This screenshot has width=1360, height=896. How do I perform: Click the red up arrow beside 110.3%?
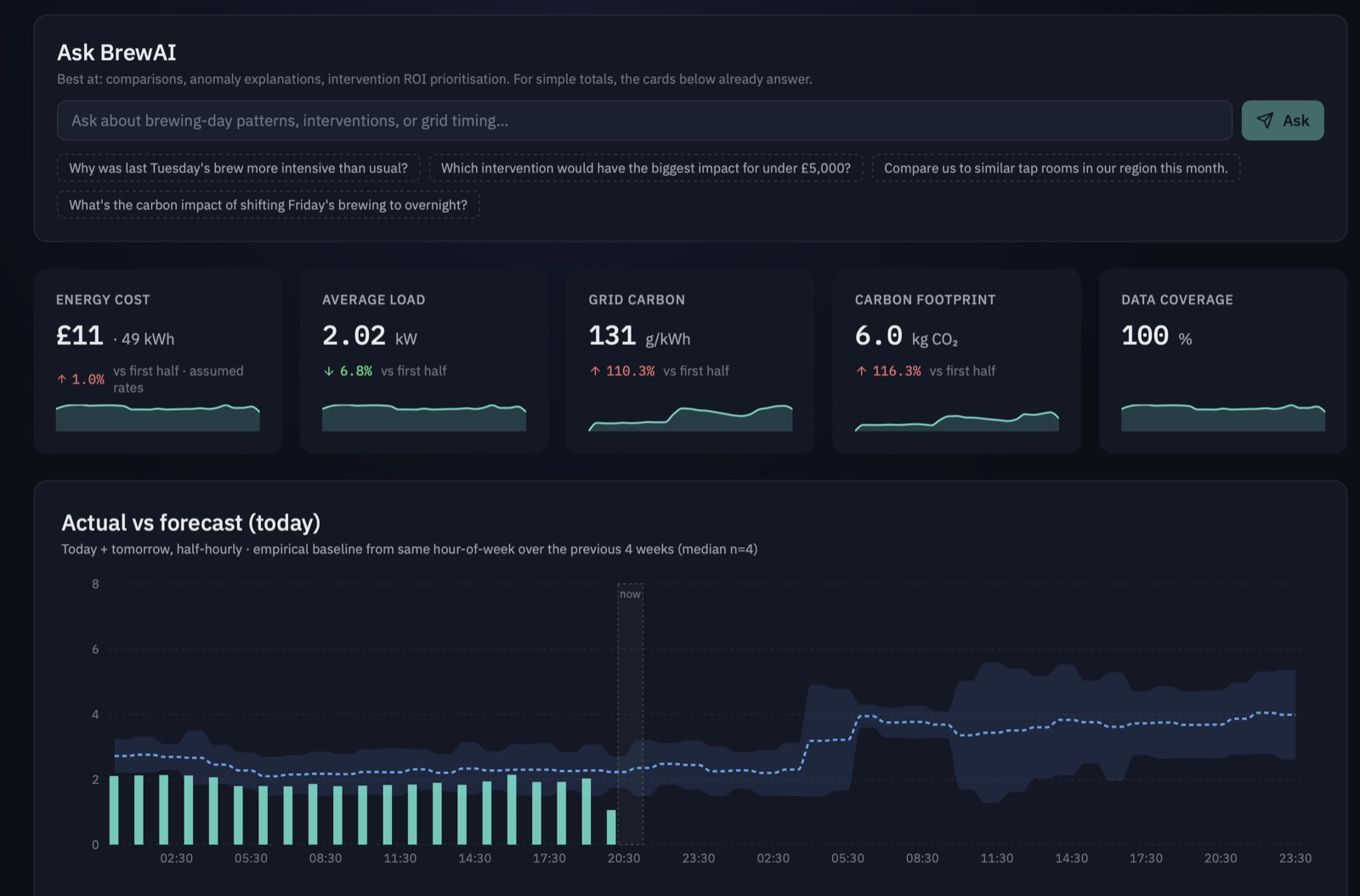(x=594, y=371)
